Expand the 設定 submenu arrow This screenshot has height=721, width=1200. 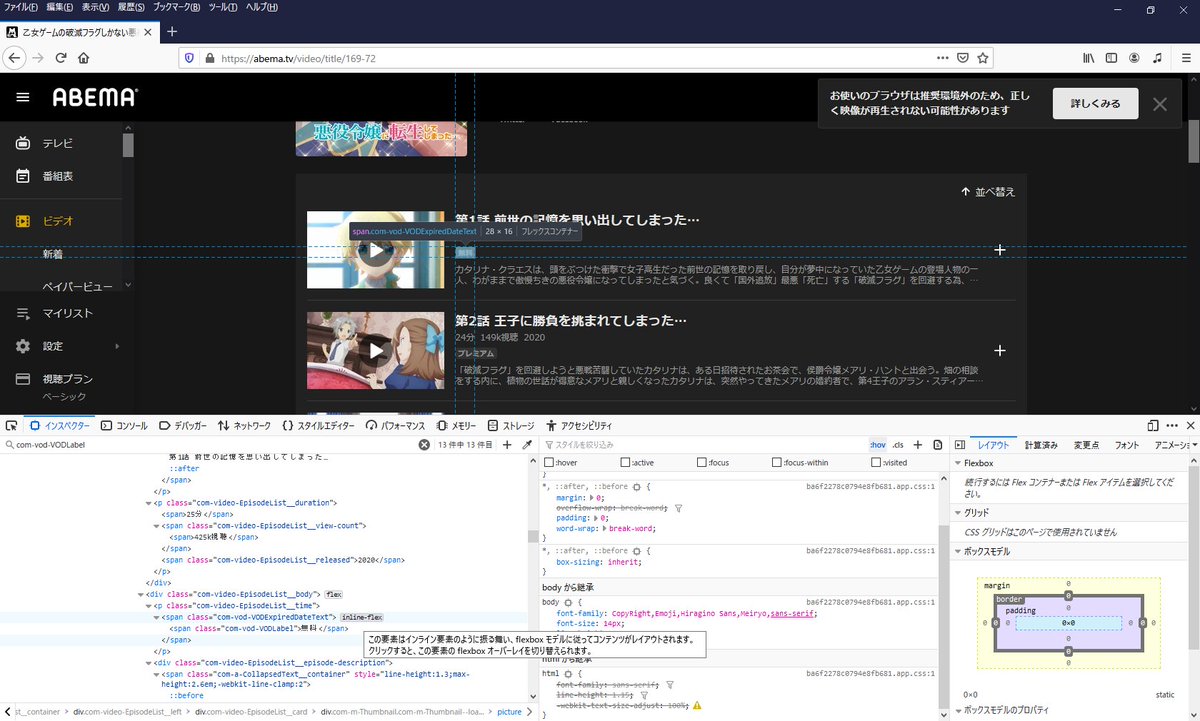pos(117,346)
